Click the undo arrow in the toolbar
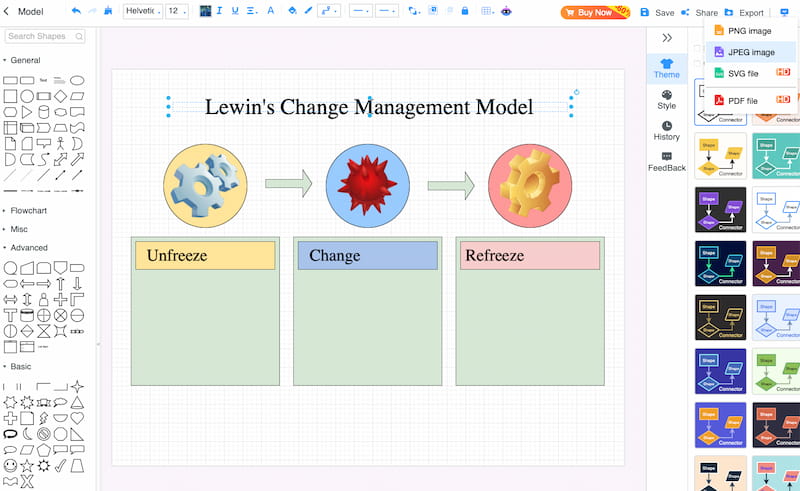800x491 pixels. tap(76, 11)
